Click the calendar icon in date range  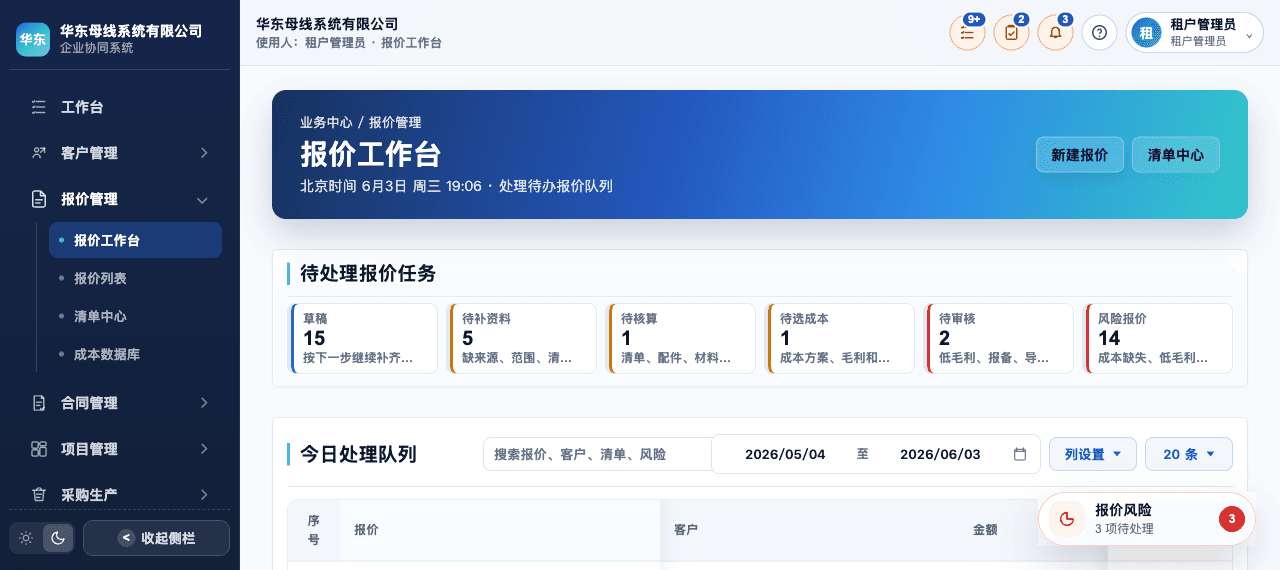[x=1020, y=454]
